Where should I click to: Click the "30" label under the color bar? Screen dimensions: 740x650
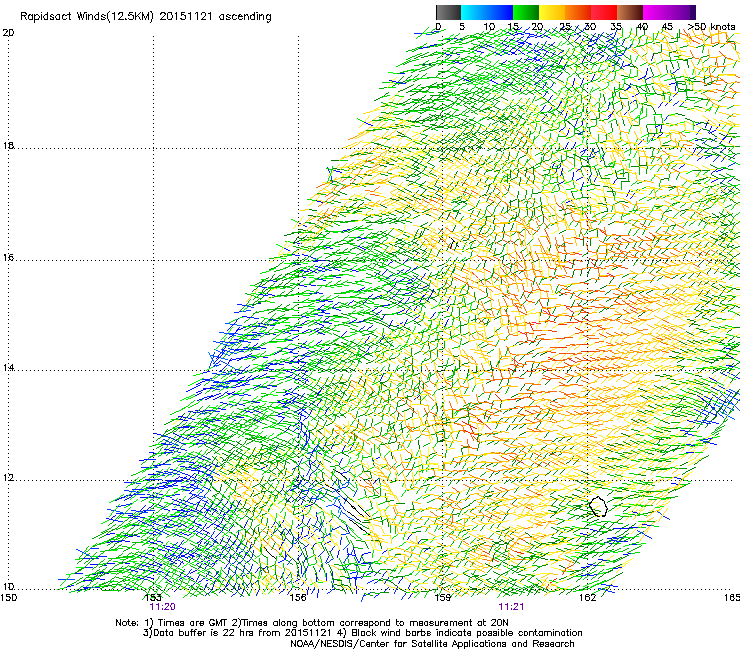(590, 27)
